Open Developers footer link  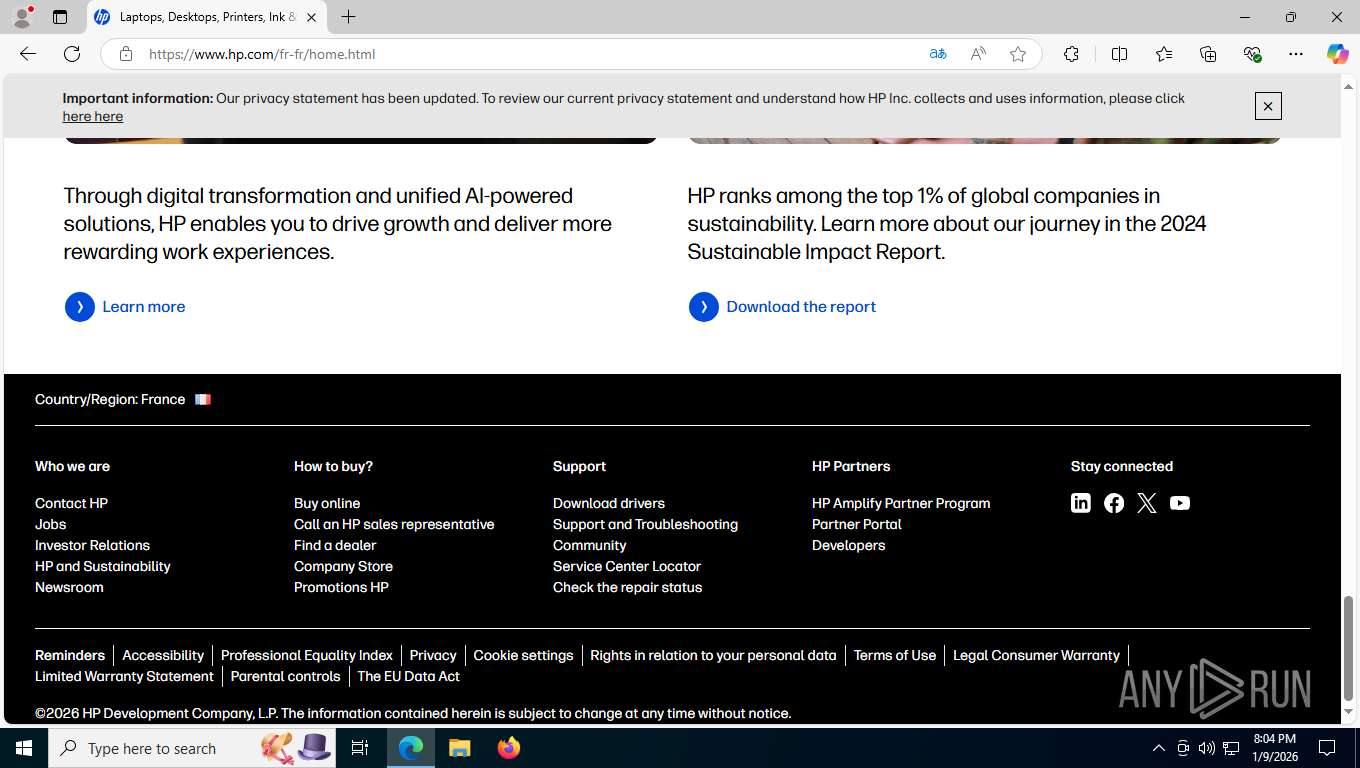pyautogui.click(x=848, y=545)
